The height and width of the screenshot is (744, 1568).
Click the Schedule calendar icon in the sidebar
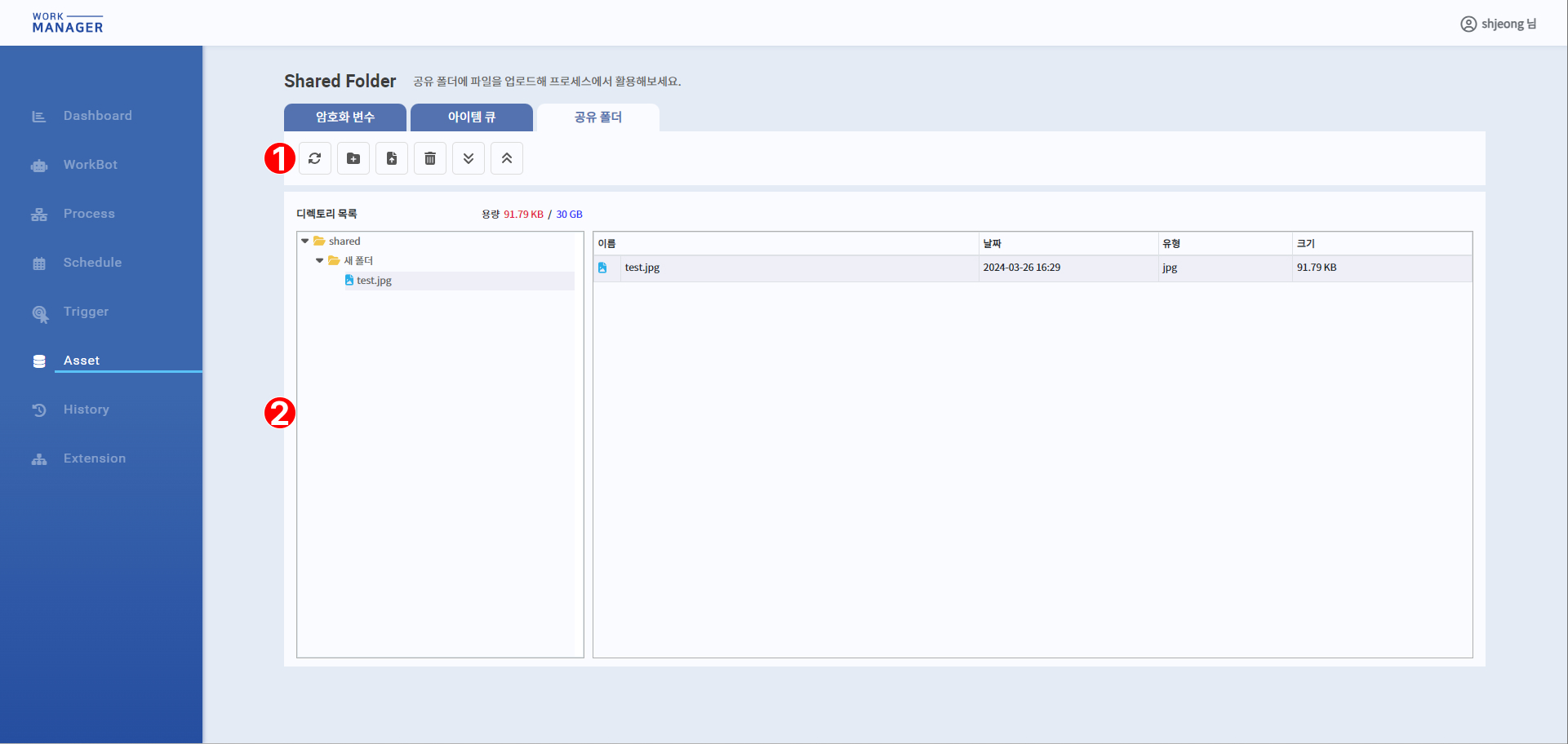(39, 263)
